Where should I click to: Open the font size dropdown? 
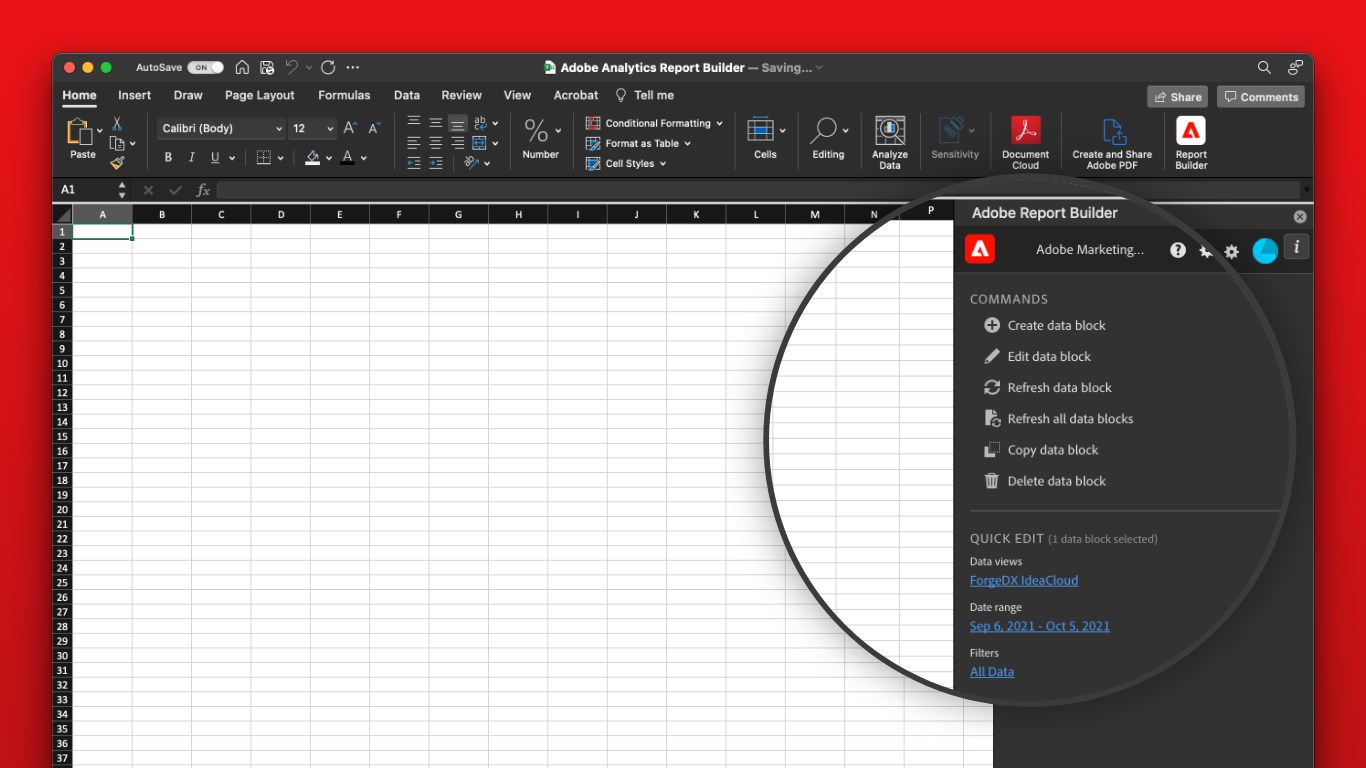tap(330, 129)
